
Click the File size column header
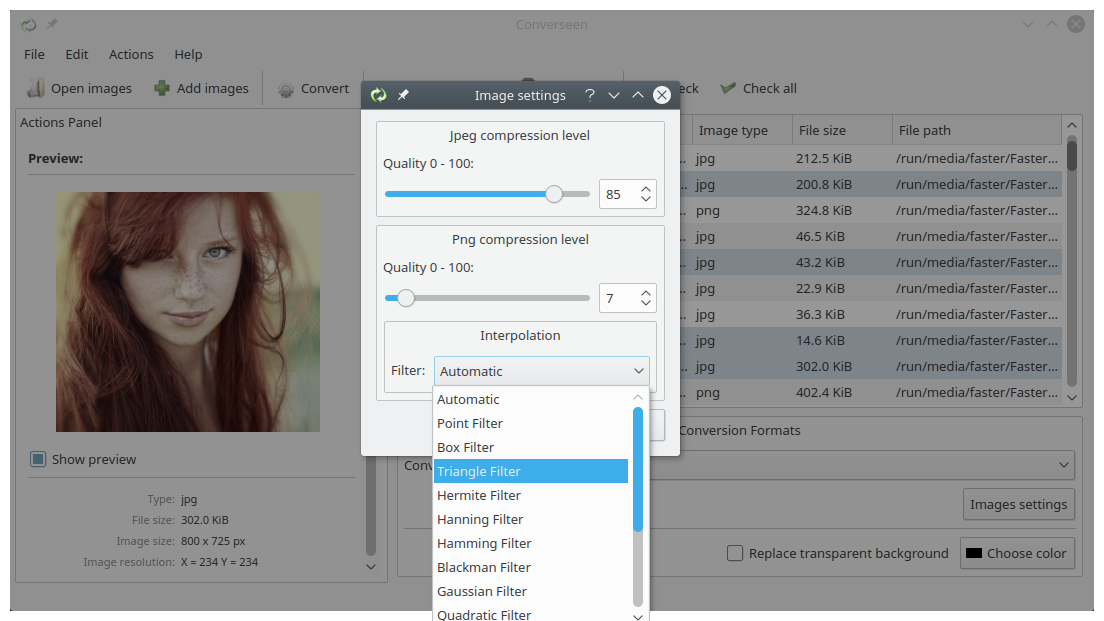822,130
